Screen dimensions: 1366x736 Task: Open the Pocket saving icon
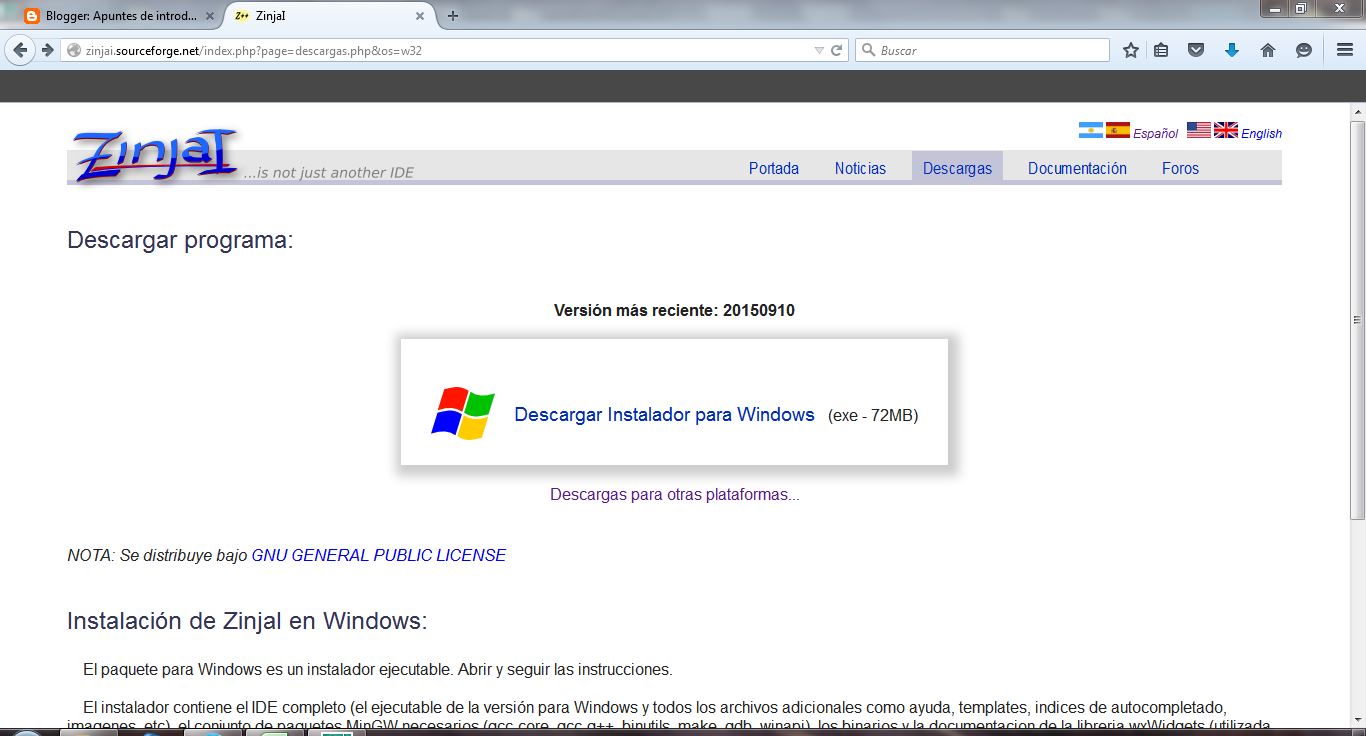(1195, 49)
